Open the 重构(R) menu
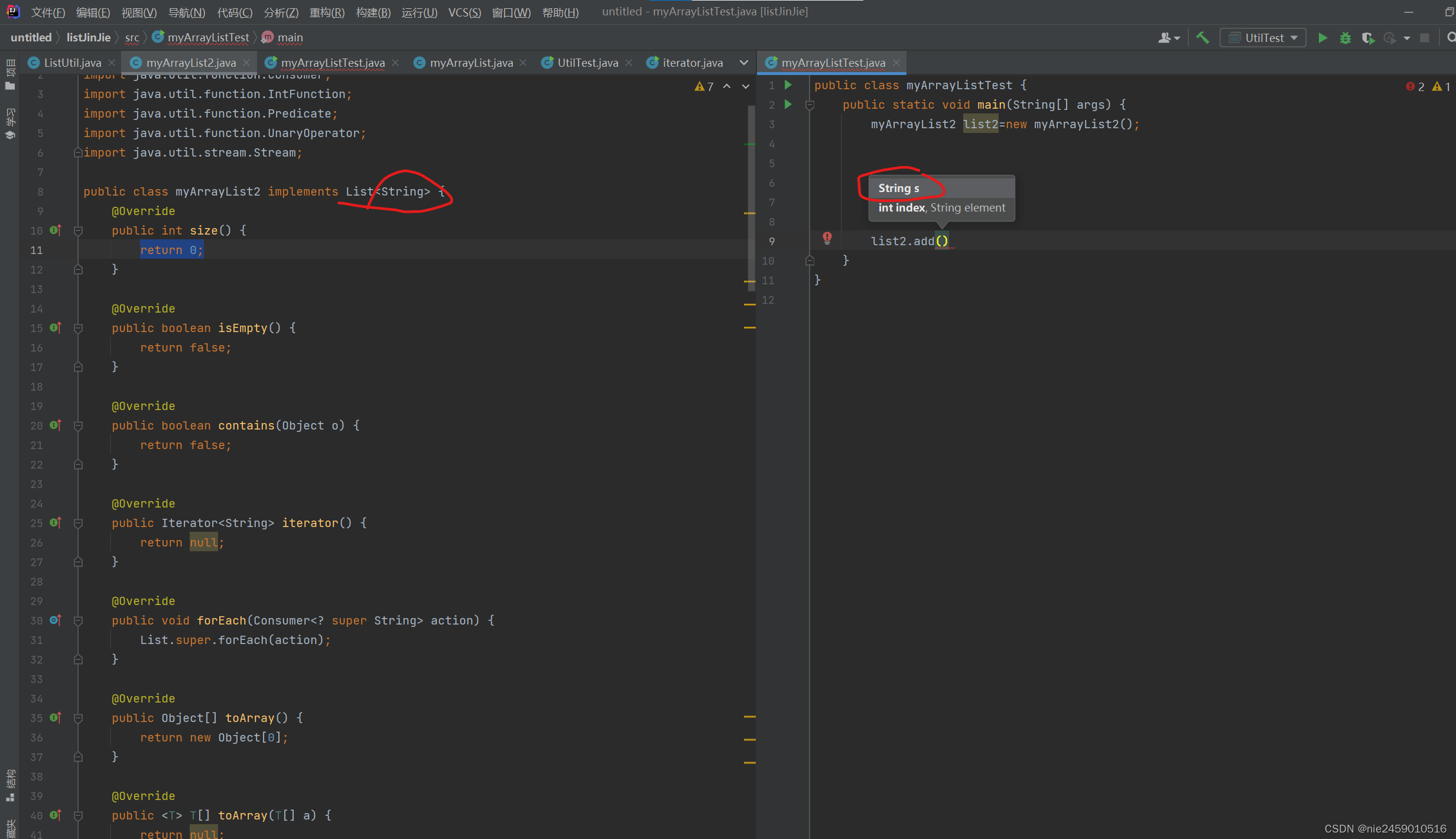 coord(327,12)
